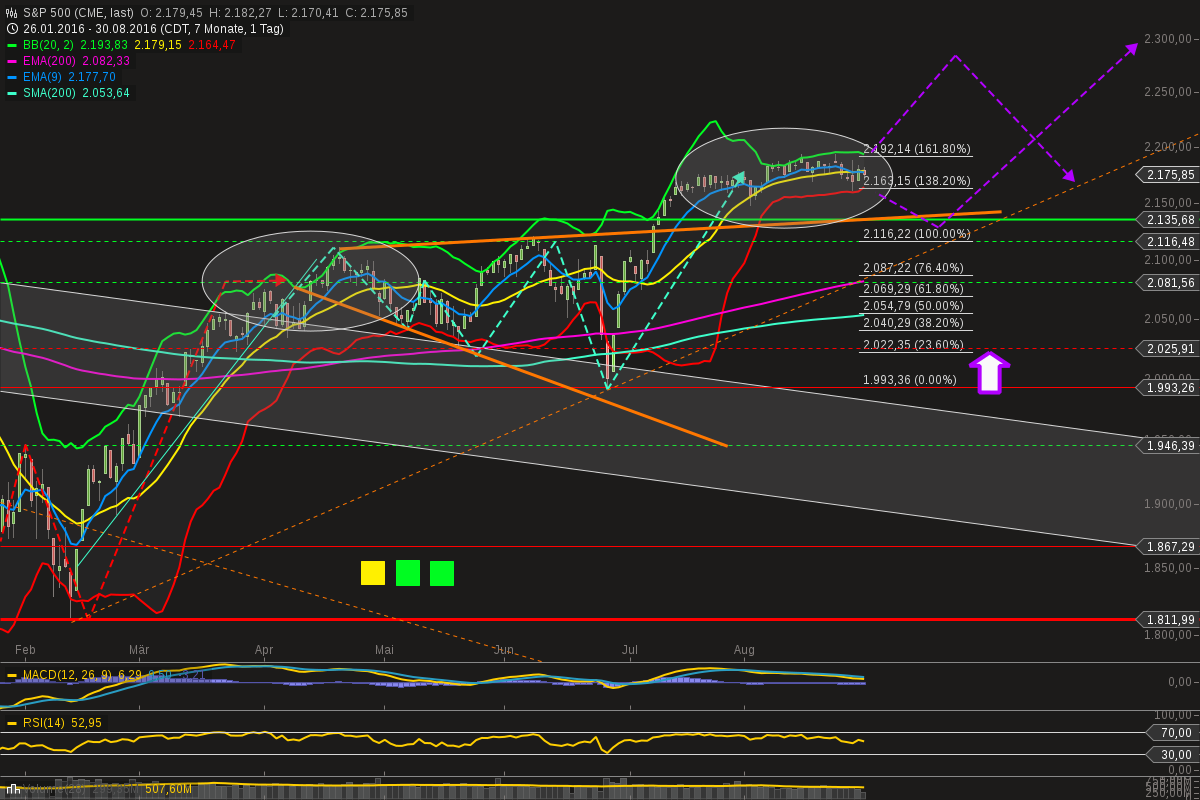Click the yellow square on the chart
Viewport: 1200px width, 800px height.
coord(373,573)
